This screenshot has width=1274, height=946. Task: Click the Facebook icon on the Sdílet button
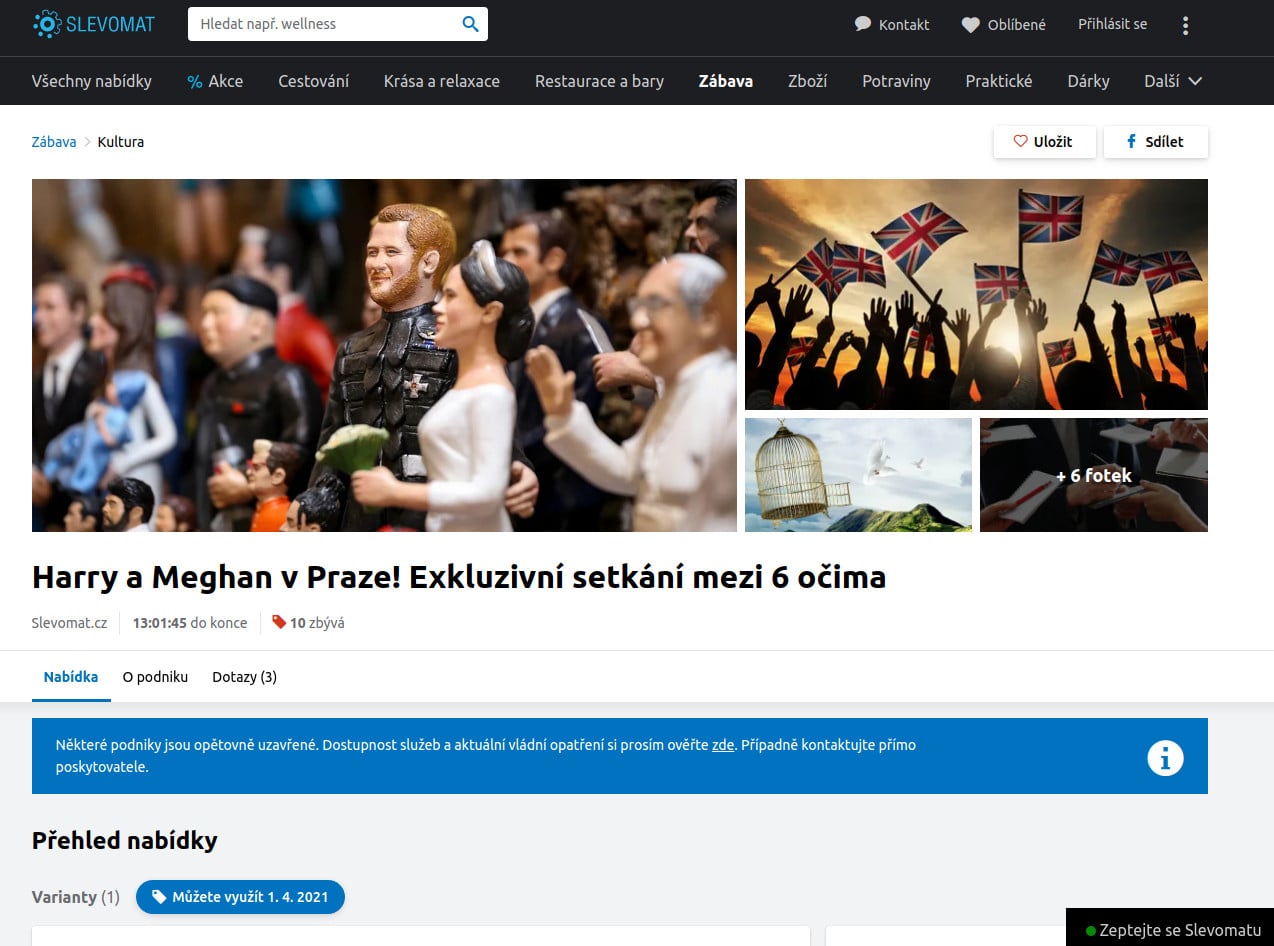click(1131, 141)
